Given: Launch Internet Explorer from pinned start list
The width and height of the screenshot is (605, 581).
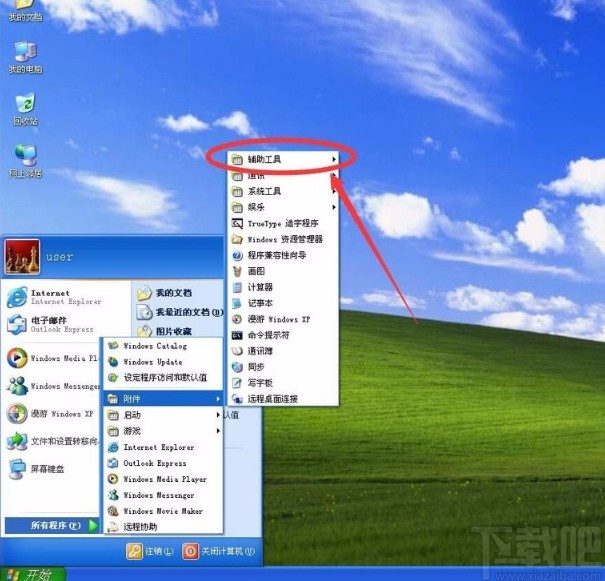Looking at the screenshot, I should click(54, 297).
